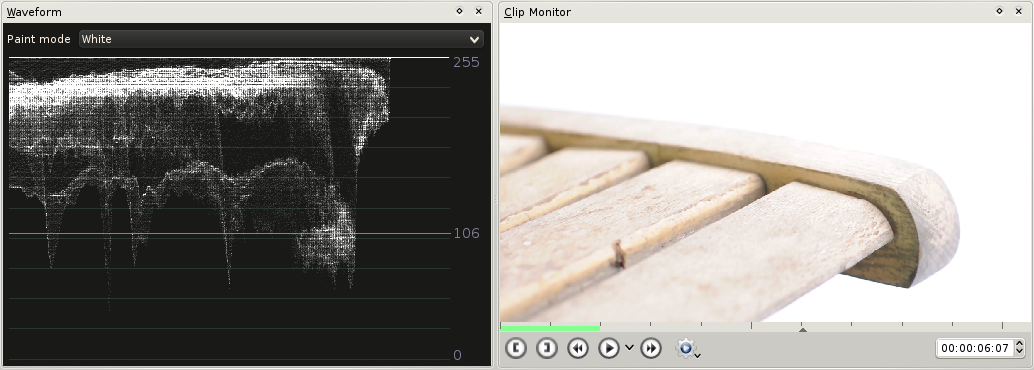The image size is (1034, 370).
Task: Click the set zone end bracket icon
Action: click(547, 348)
